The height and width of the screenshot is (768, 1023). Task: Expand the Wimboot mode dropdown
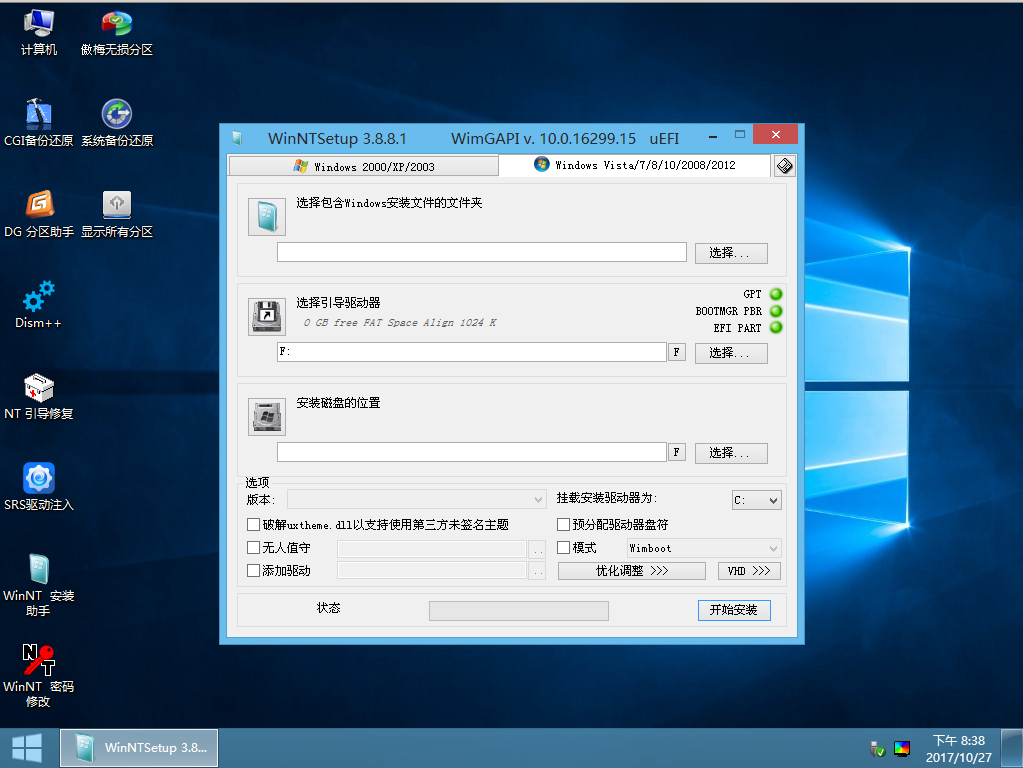[704, 548]
